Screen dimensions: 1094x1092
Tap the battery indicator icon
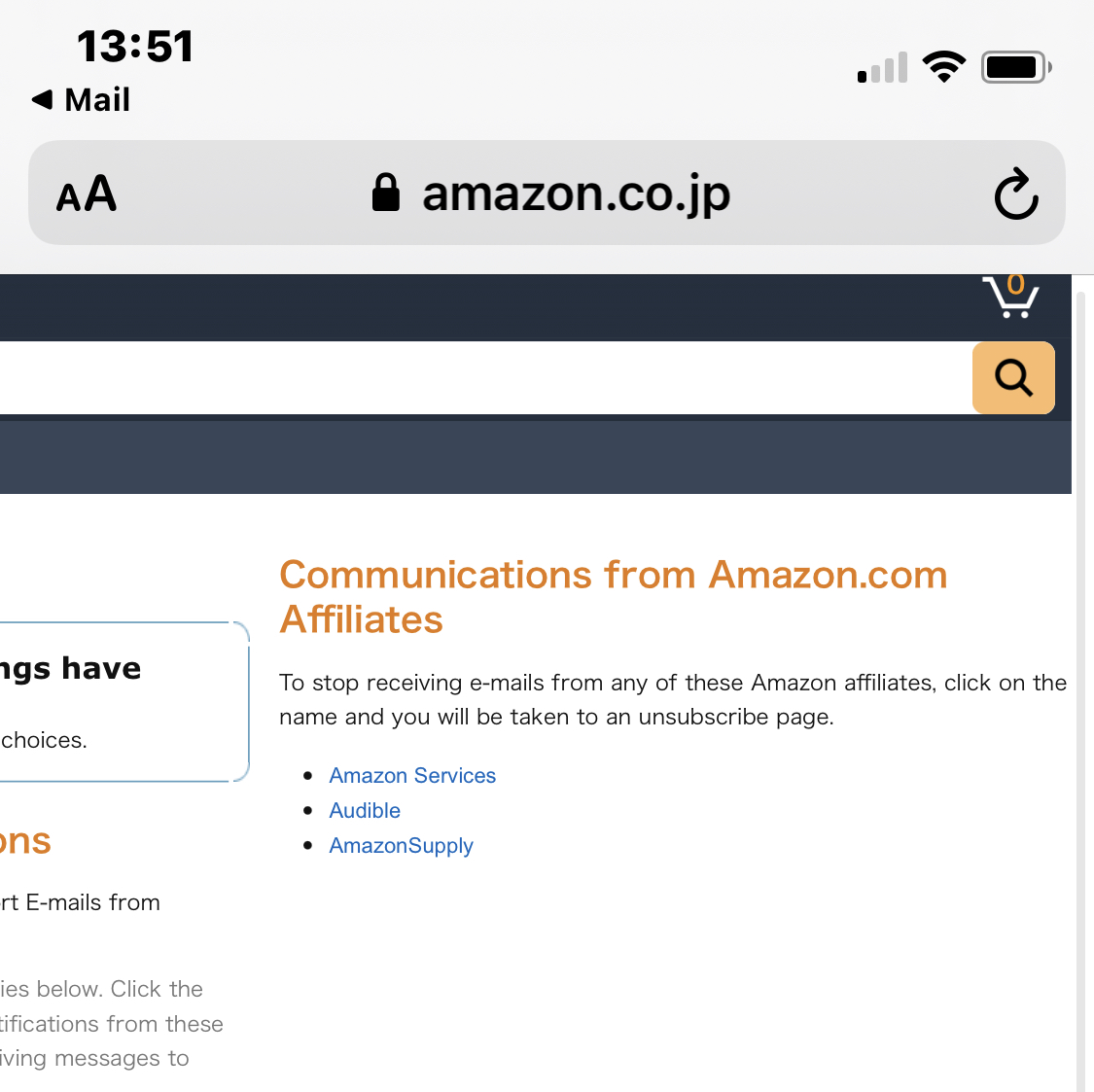(1015, 67)
